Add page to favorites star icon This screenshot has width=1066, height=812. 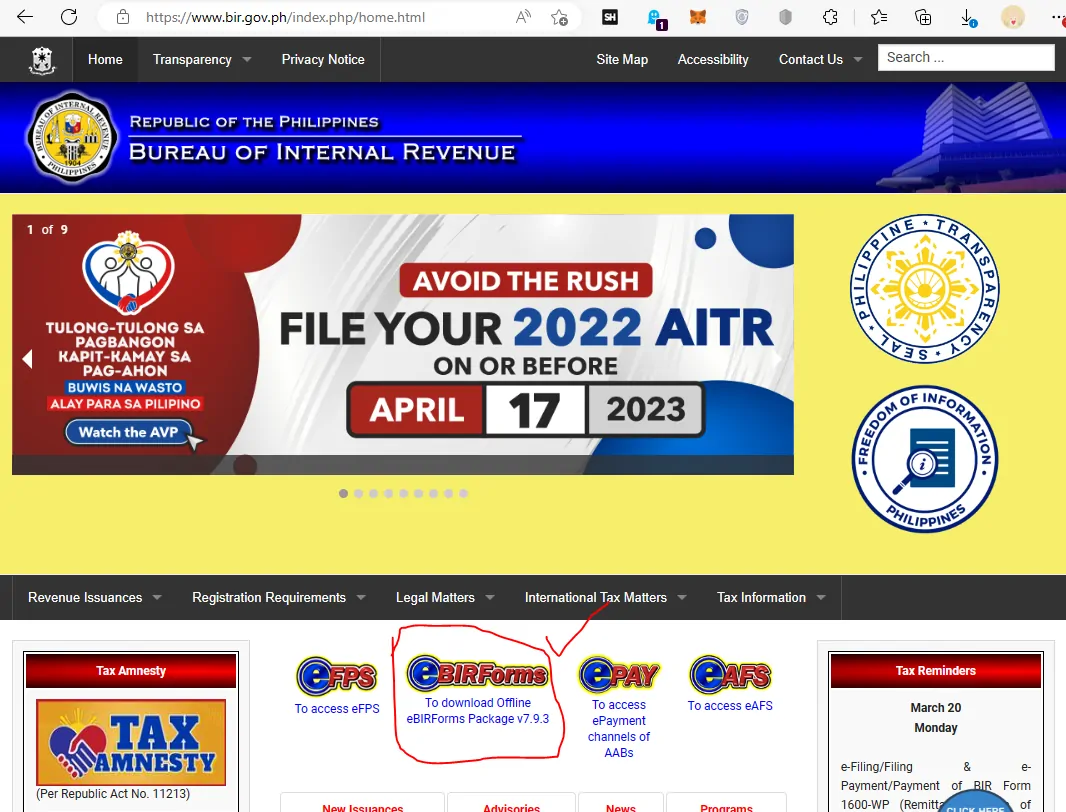559,17
